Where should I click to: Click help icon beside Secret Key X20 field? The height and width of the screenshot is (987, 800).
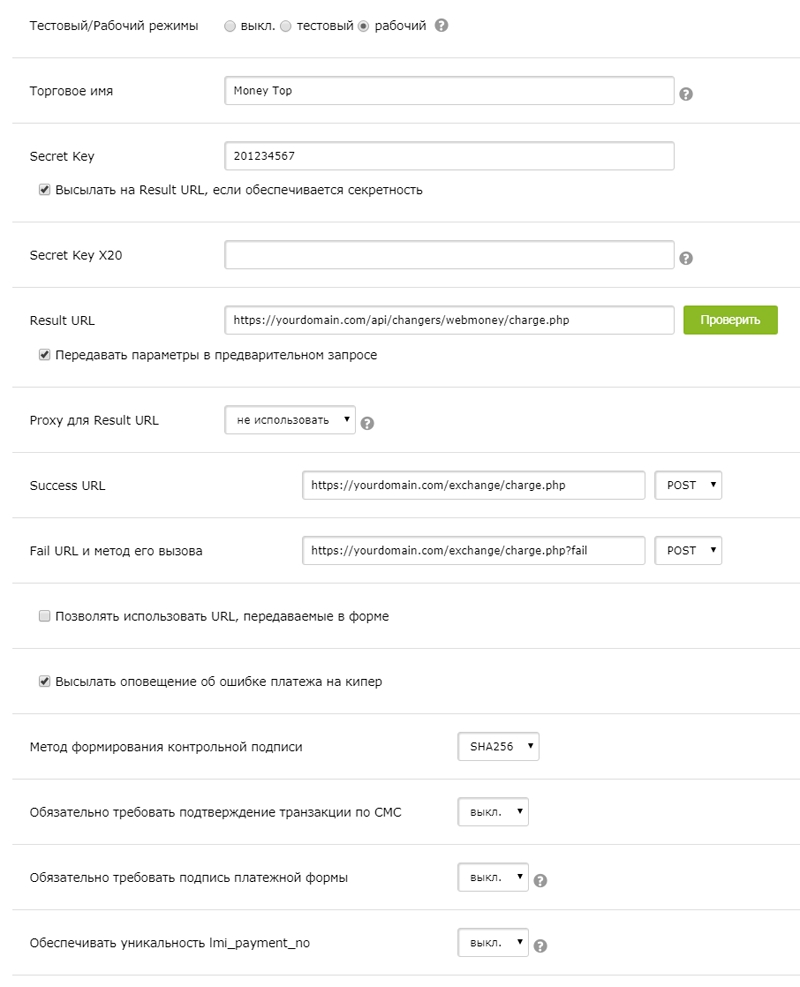(x=686, y=258)
